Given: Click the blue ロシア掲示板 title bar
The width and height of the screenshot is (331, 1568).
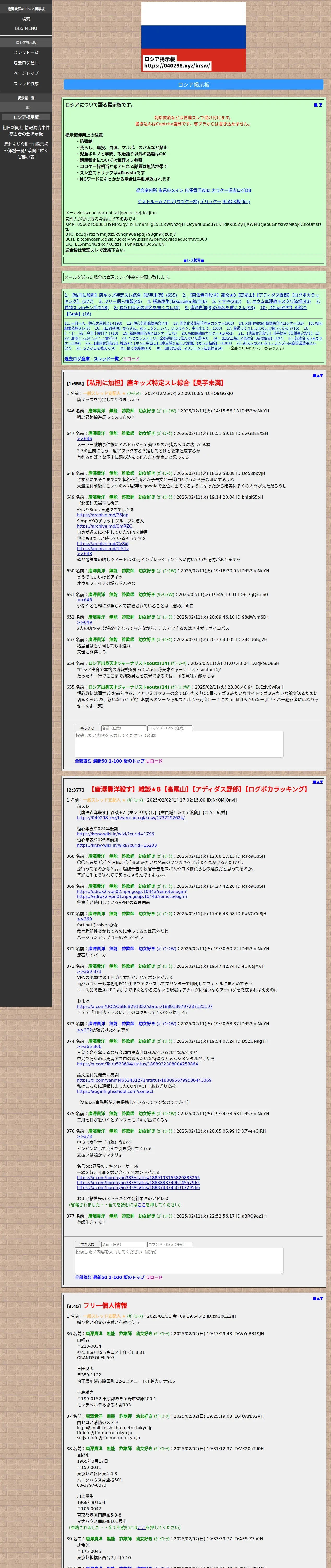Looking at the screenshot, I should pos(193,85).
